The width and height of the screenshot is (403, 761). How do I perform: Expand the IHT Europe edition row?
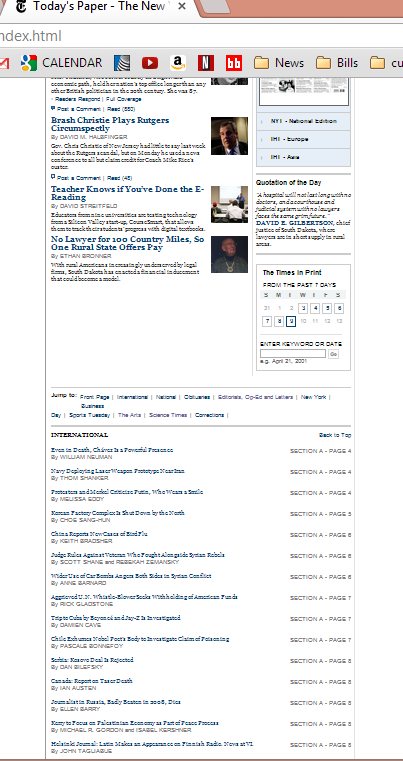303,139
